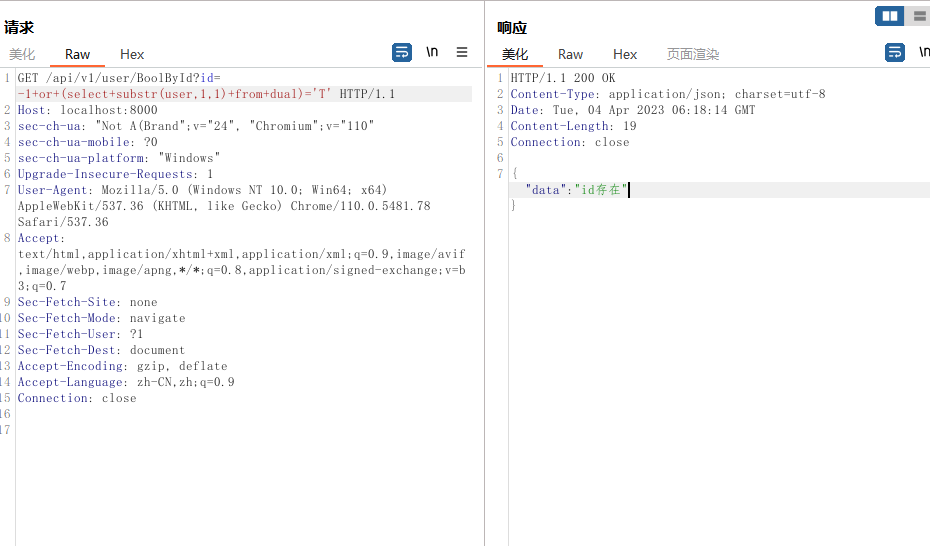The width and height of the screenshot is (930, 546).
Task: Click the "id存在" value in response body
Action: 601,190
